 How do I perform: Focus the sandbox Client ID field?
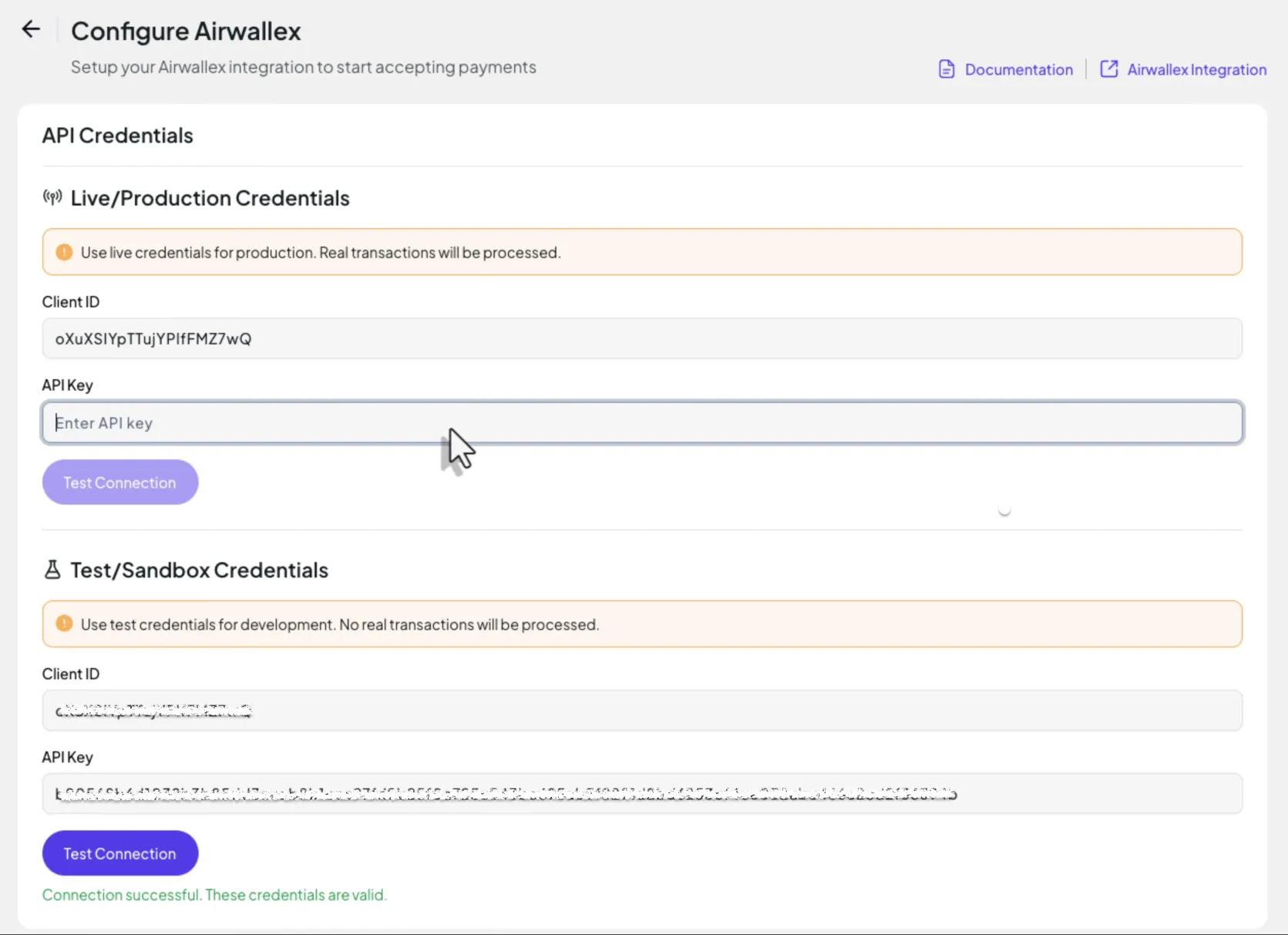coord(642,710)
